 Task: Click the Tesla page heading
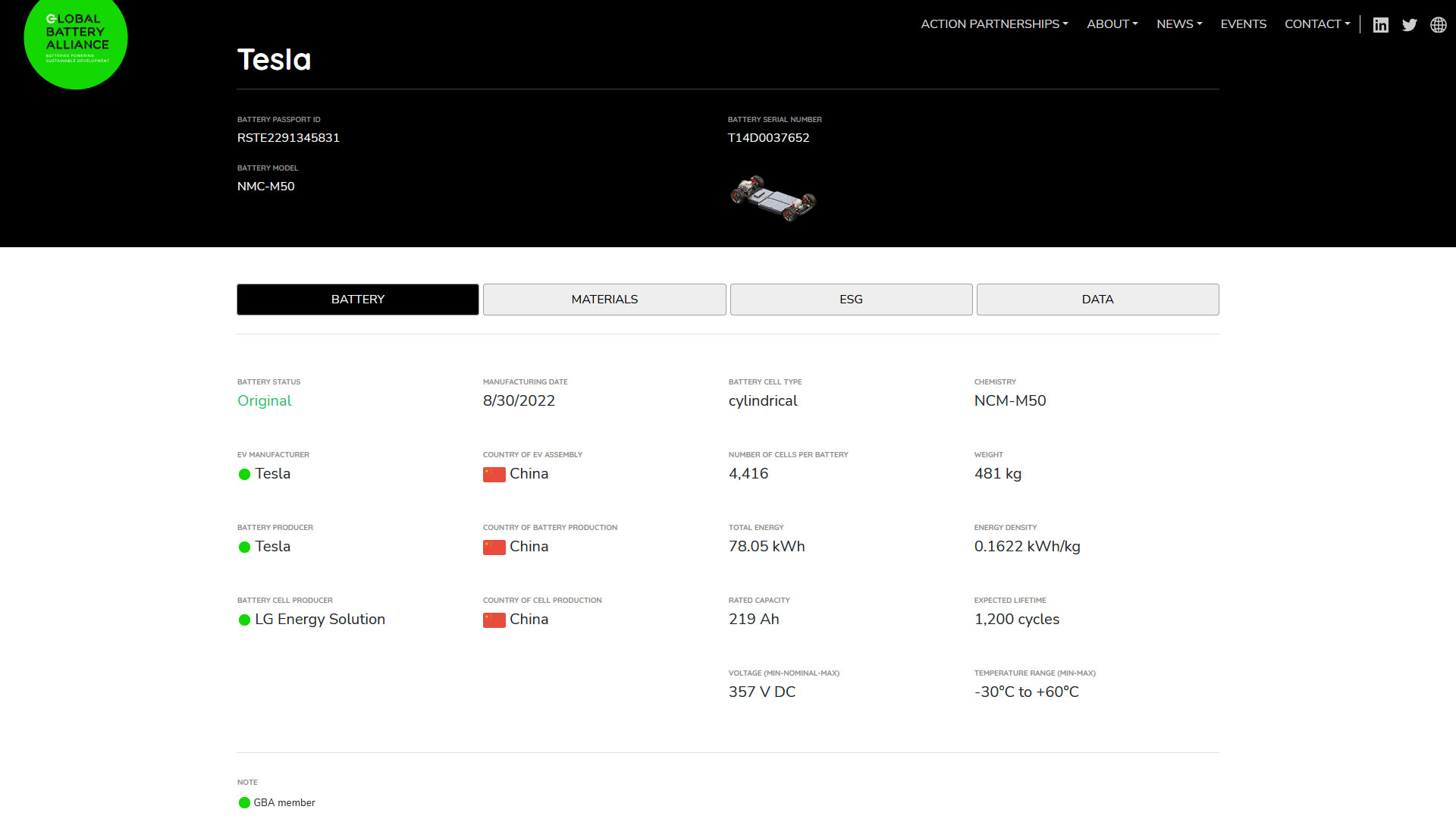[x=275, y=60]
